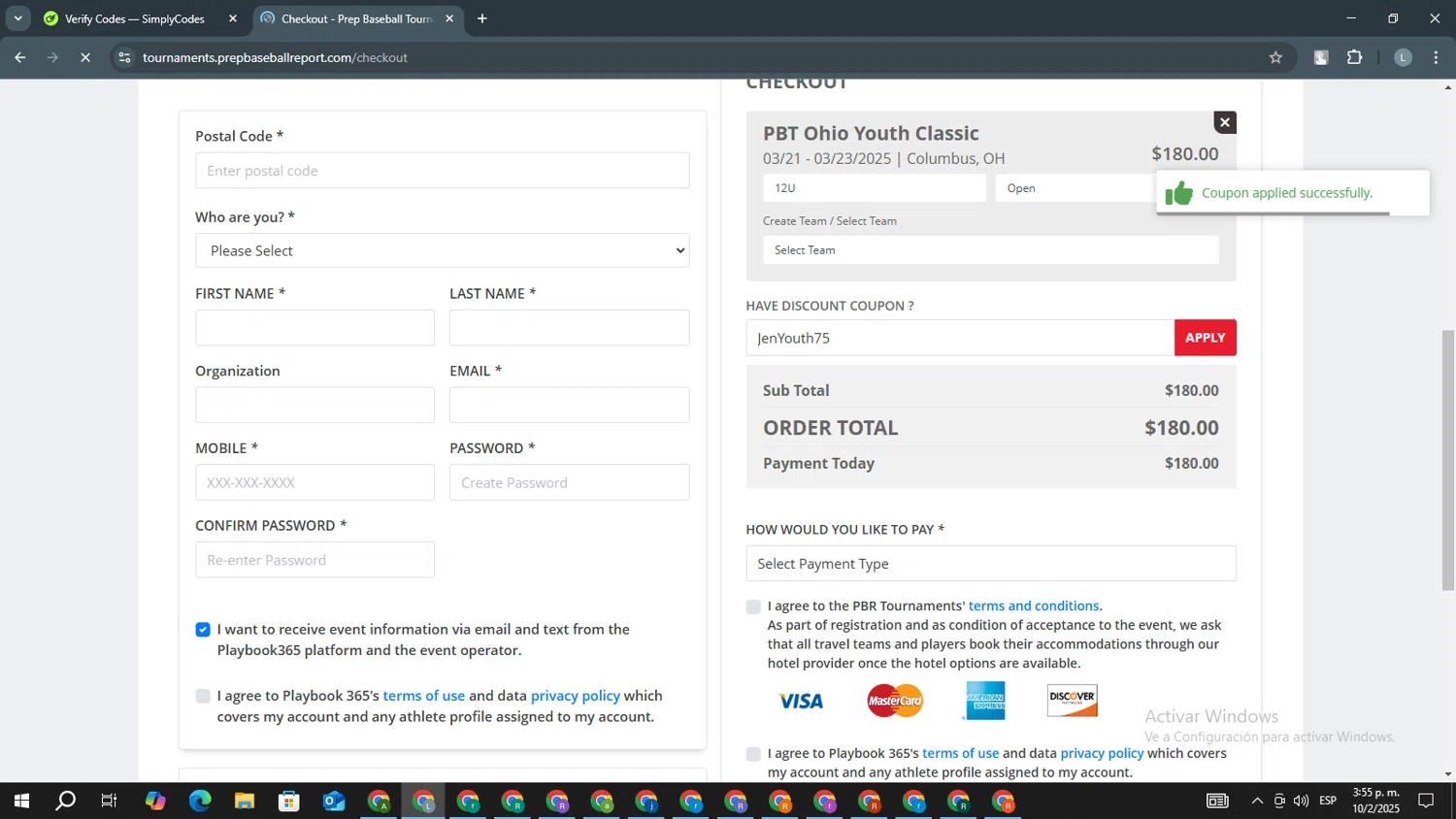Open Task View from the taskbar
The image size is (1456, 819).
coord(109,802)
